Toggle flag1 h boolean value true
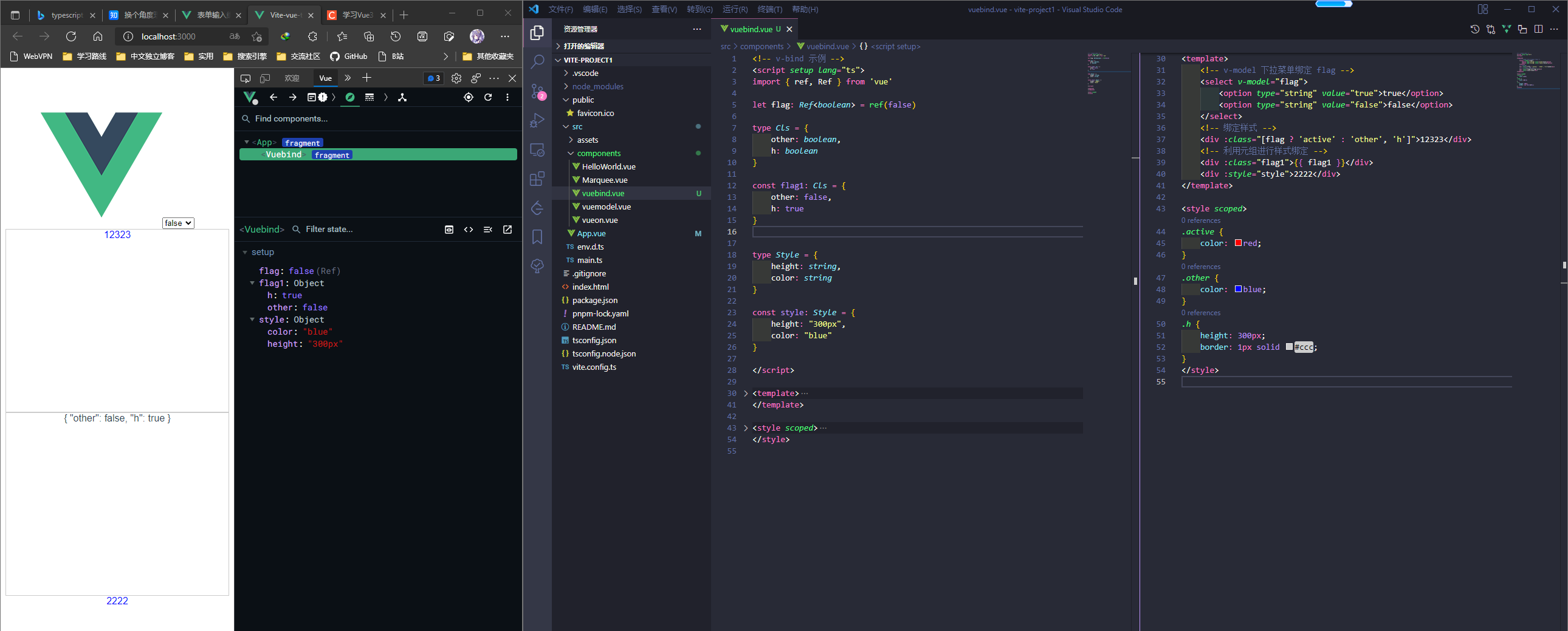 (292, 295)
